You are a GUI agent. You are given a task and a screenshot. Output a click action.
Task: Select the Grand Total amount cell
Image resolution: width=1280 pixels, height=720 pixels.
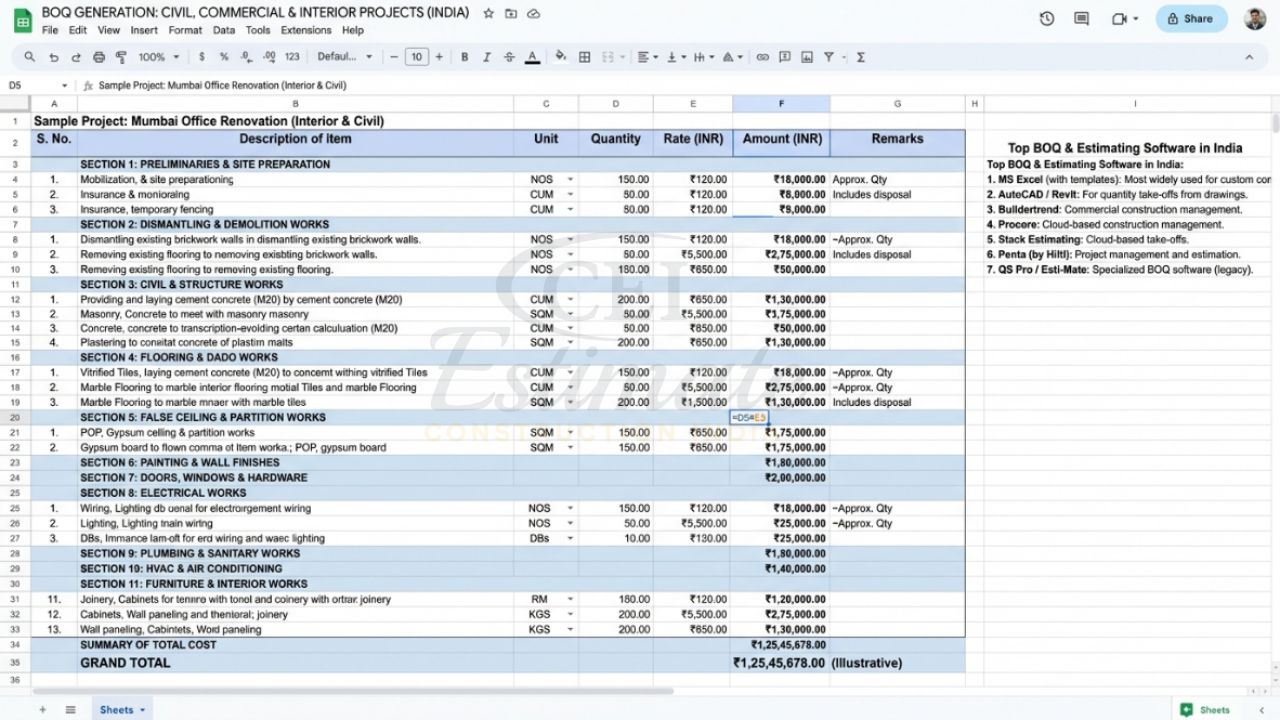(x=780, y=663)
